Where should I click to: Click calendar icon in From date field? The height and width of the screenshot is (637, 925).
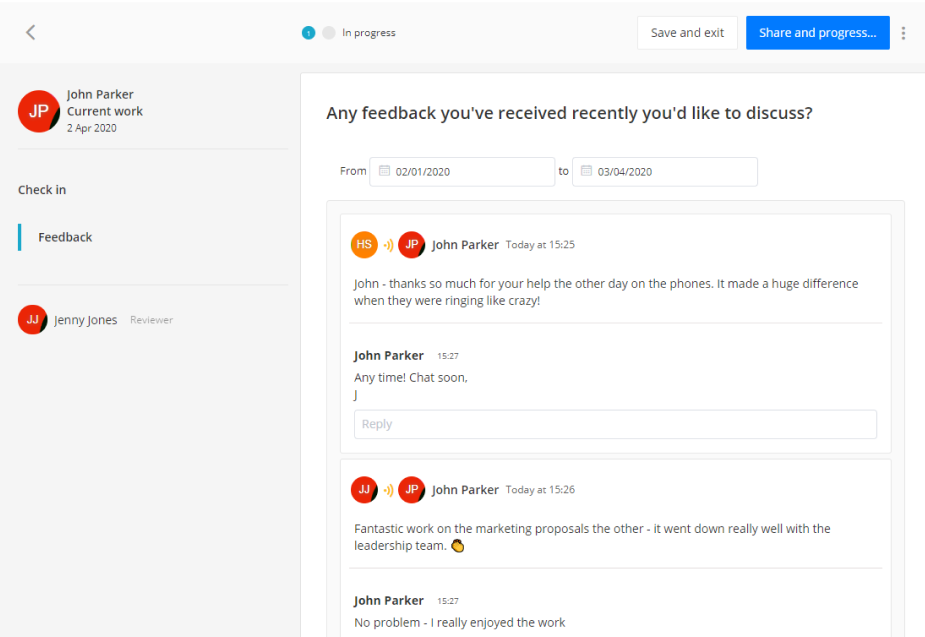385,171
